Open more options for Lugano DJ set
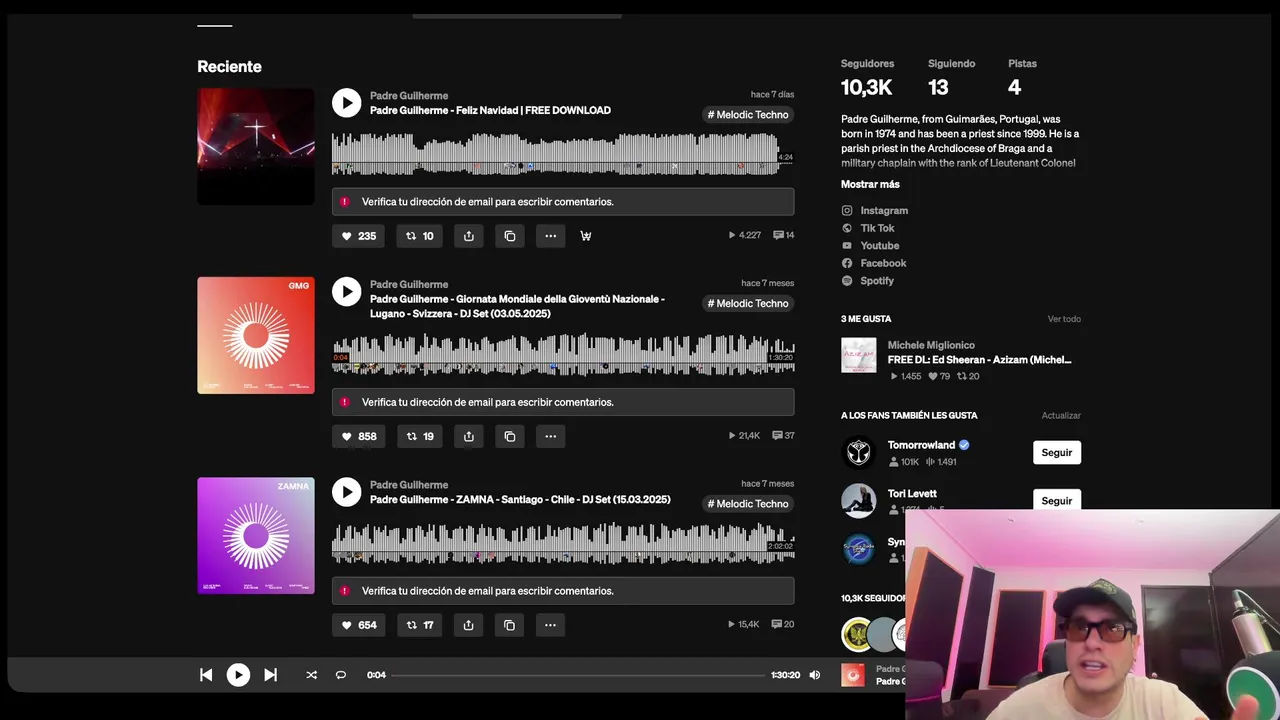The image size is (1280, 720). tap(550, 436)
